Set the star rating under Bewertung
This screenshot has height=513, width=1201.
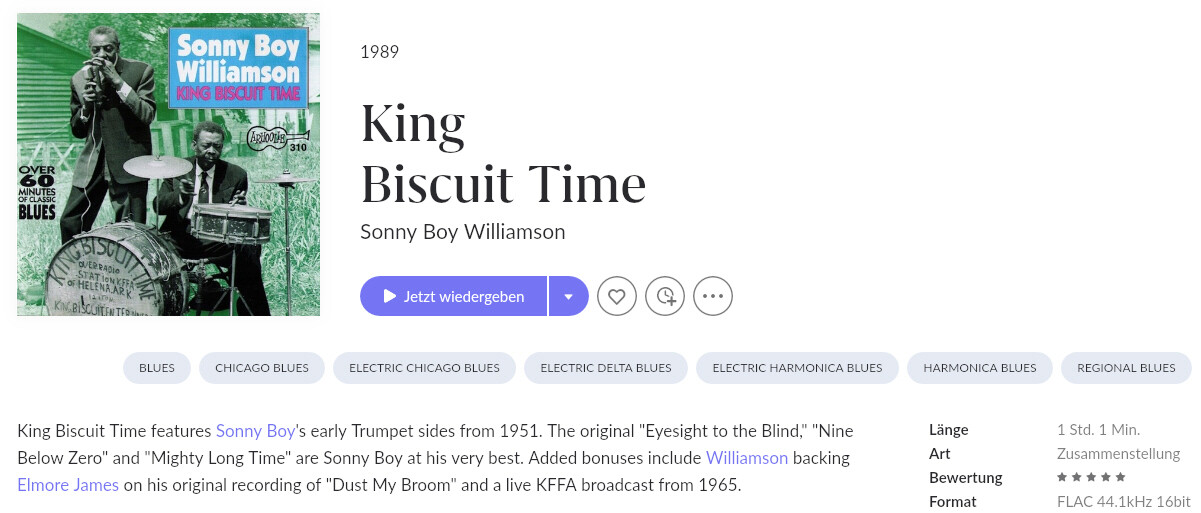pos(1091,477)
